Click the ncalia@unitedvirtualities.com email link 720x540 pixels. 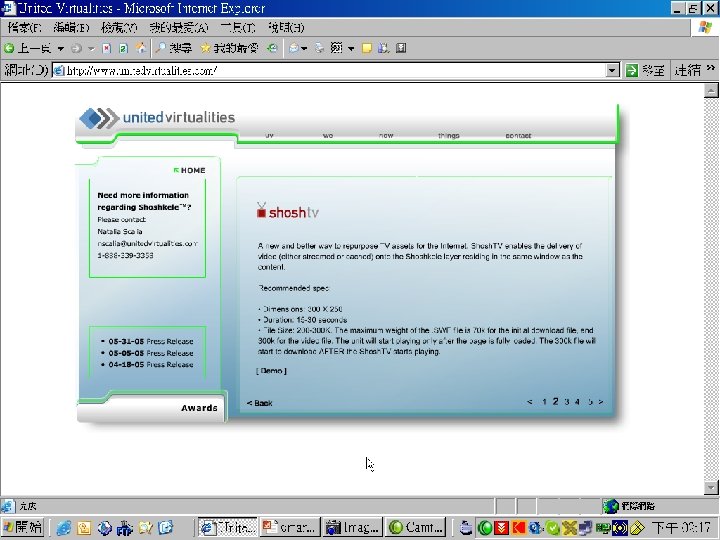tap(147, 243)
